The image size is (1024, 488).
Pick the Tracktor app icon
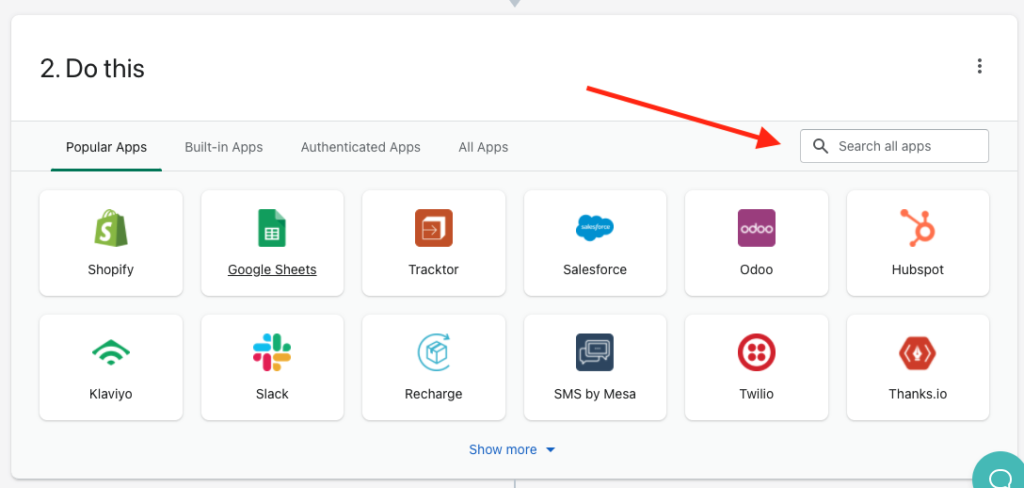(434, 228)
